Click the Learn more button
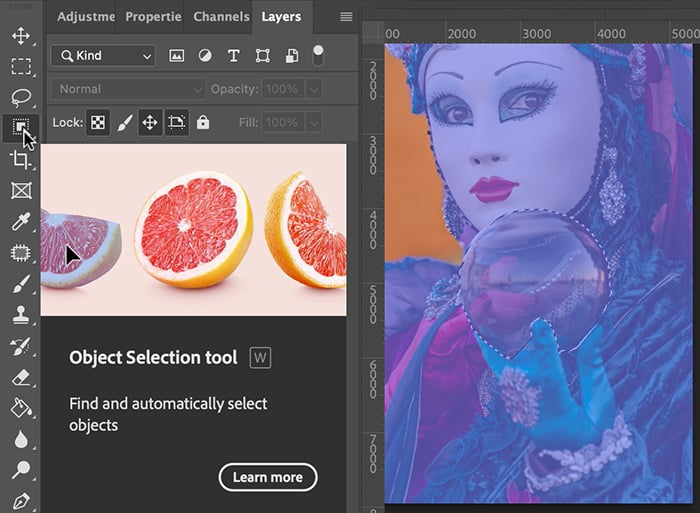Viewport: 700px width, 513px height. point(268,477)
